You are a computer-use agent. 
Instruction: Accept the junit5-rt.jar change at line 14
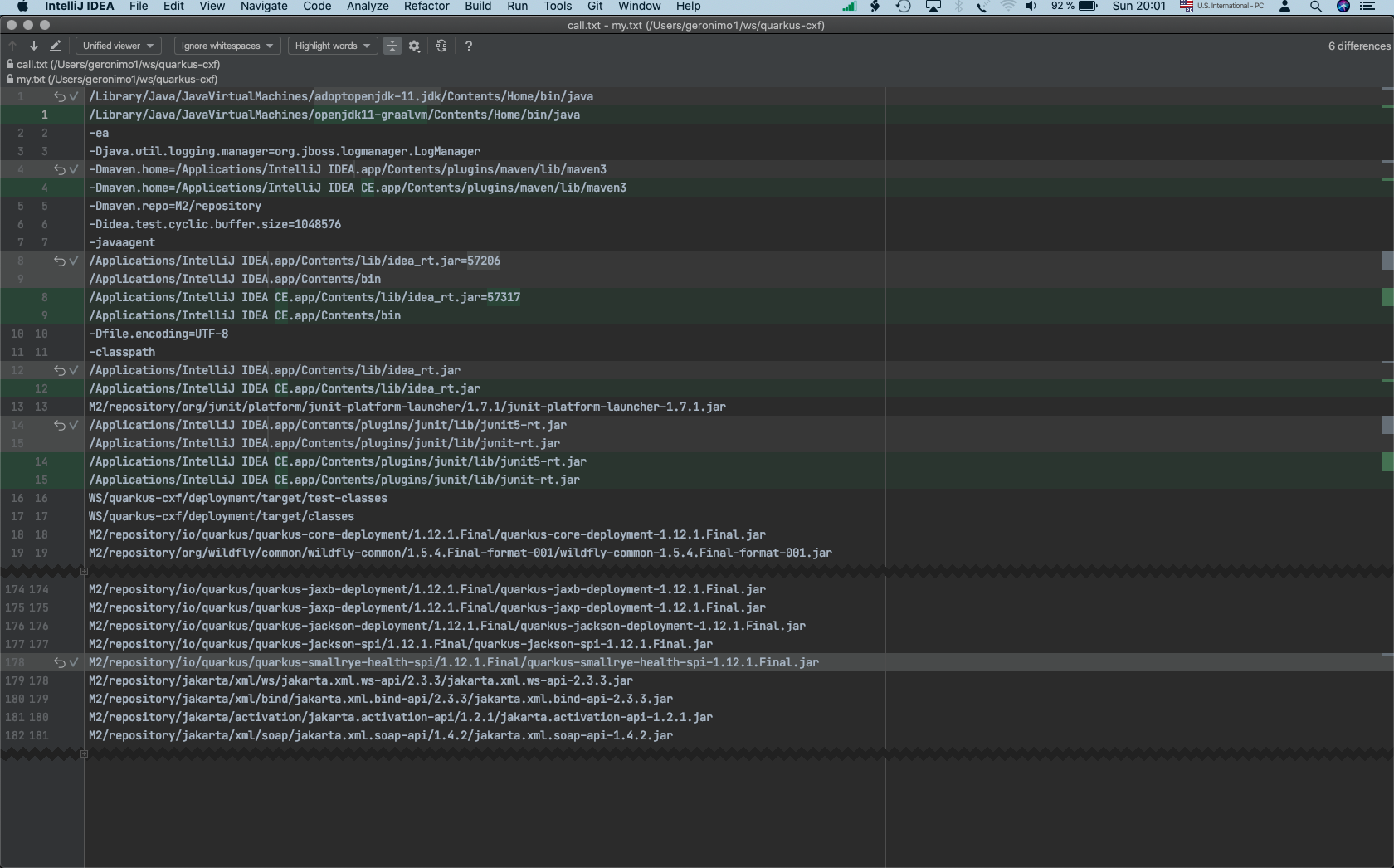74,425
